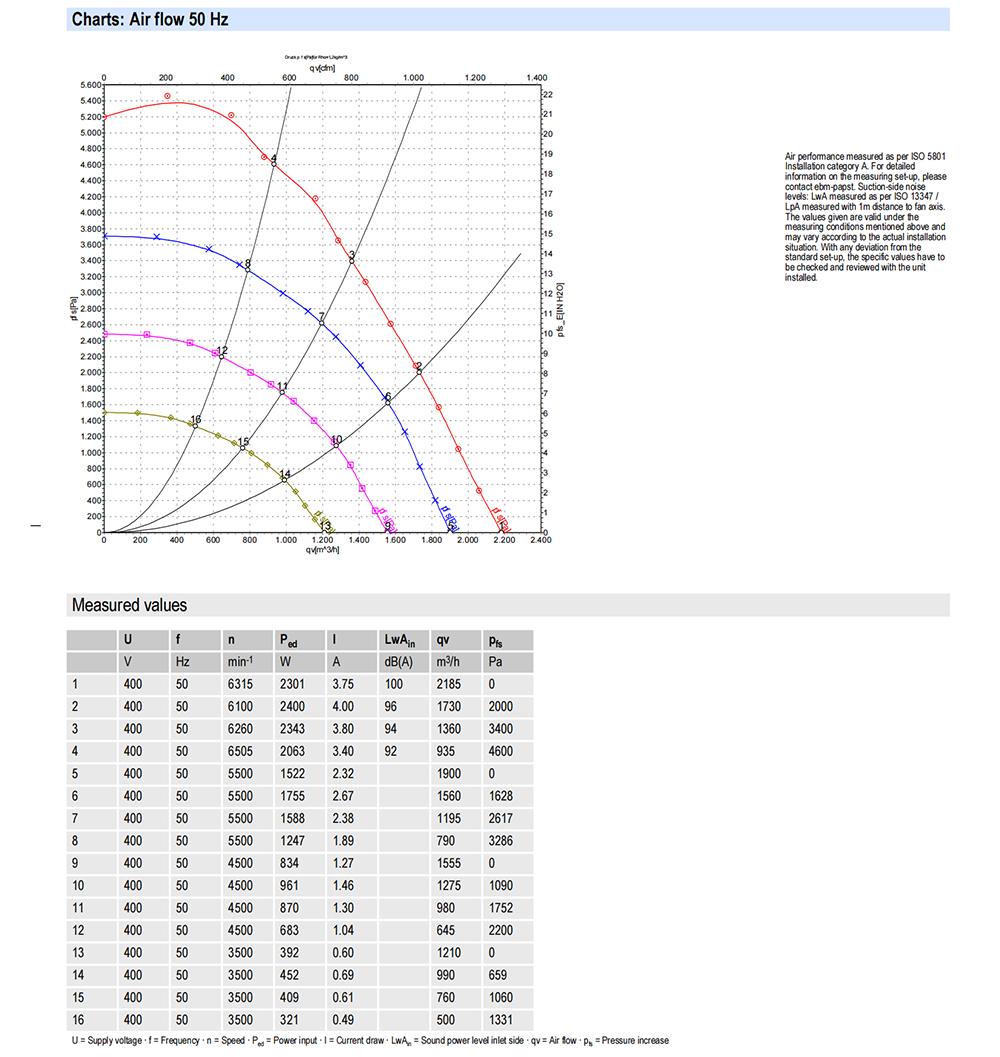The width and height of the screenshot is (1000, 1057).
Task: Select power value "1522" in row 5
Action: pyautogui.click(x=293, y=774)
